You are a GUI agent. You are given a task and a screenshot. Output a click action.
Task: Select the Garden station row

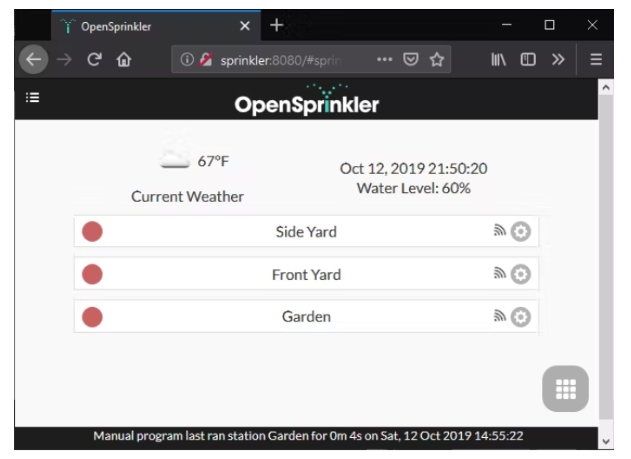point(306,317)
